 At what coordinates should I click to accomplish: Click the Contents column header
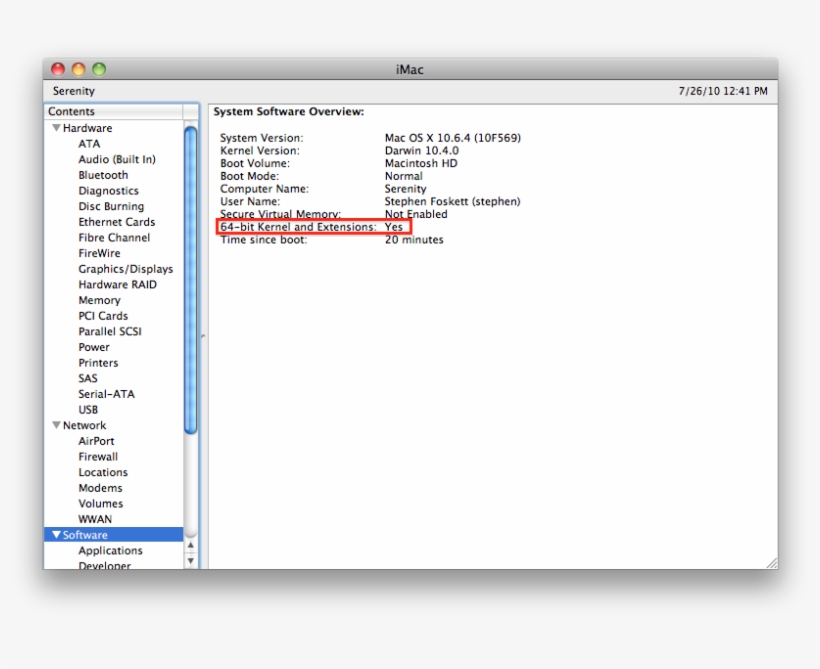[x=113, y=111]
